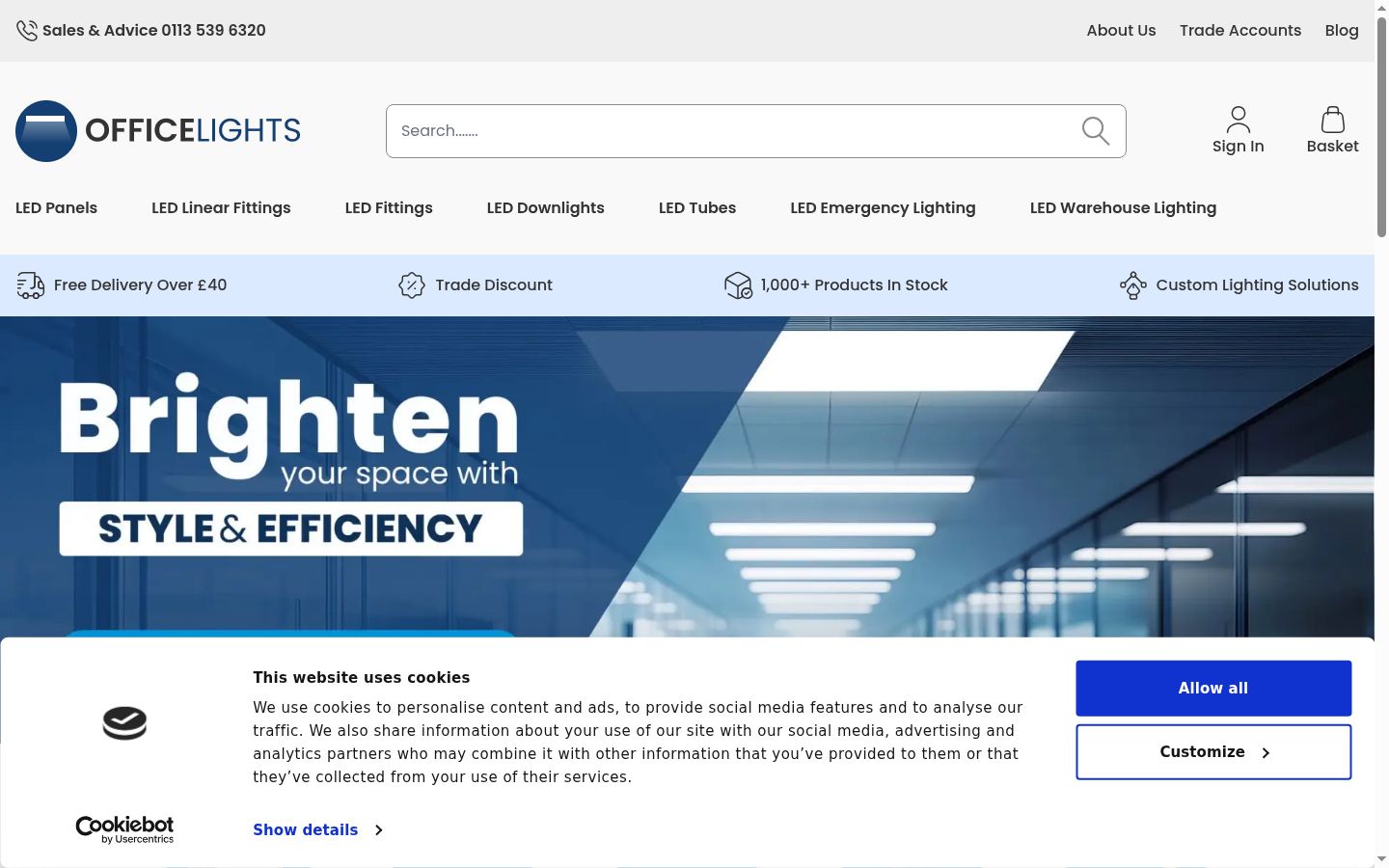Open the LED Panels menu
Image resolution: width=1389 pixels, height=868 pixels.
tap(56, 208)
